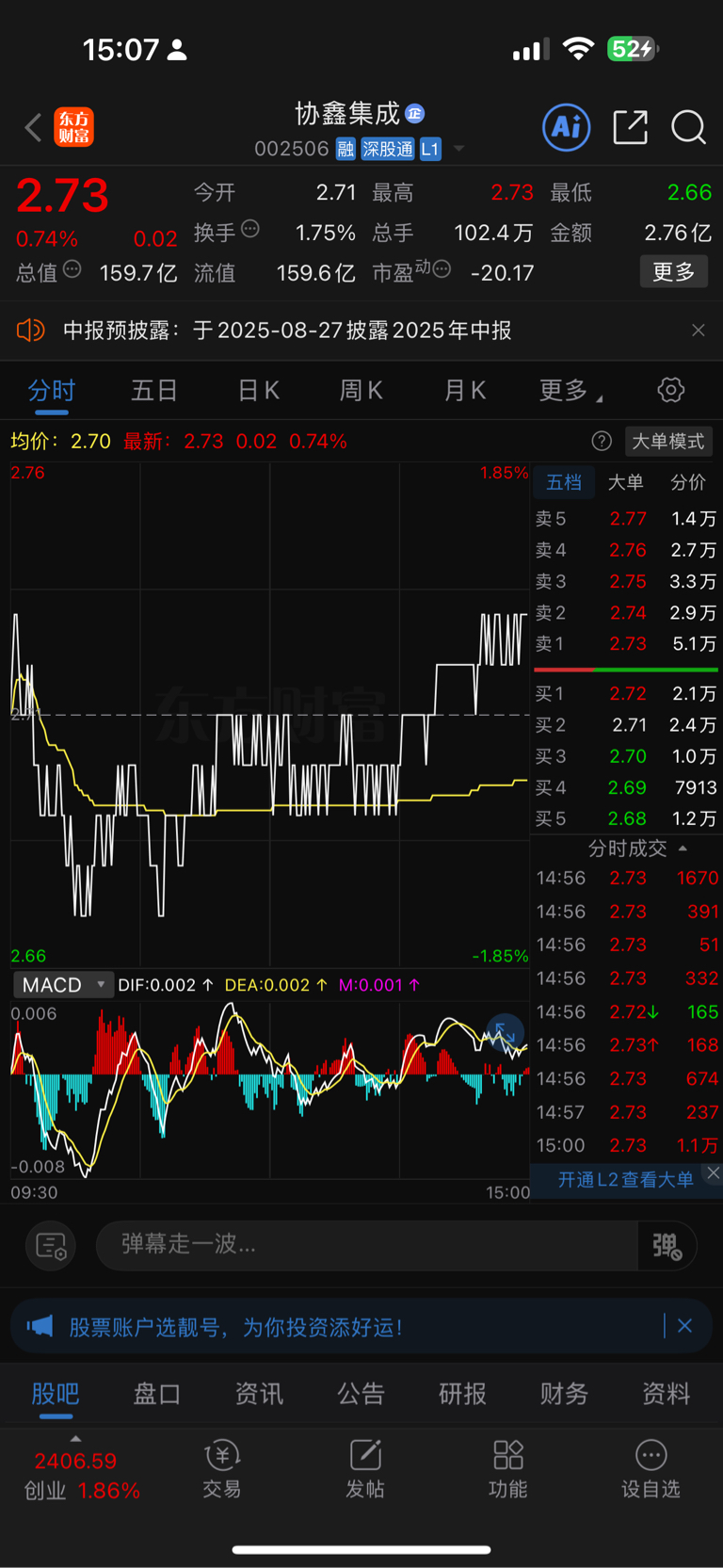Collapse the 分时成交 header arrow
This screenshot has width=723, height=1568.
tap(683, 849)
